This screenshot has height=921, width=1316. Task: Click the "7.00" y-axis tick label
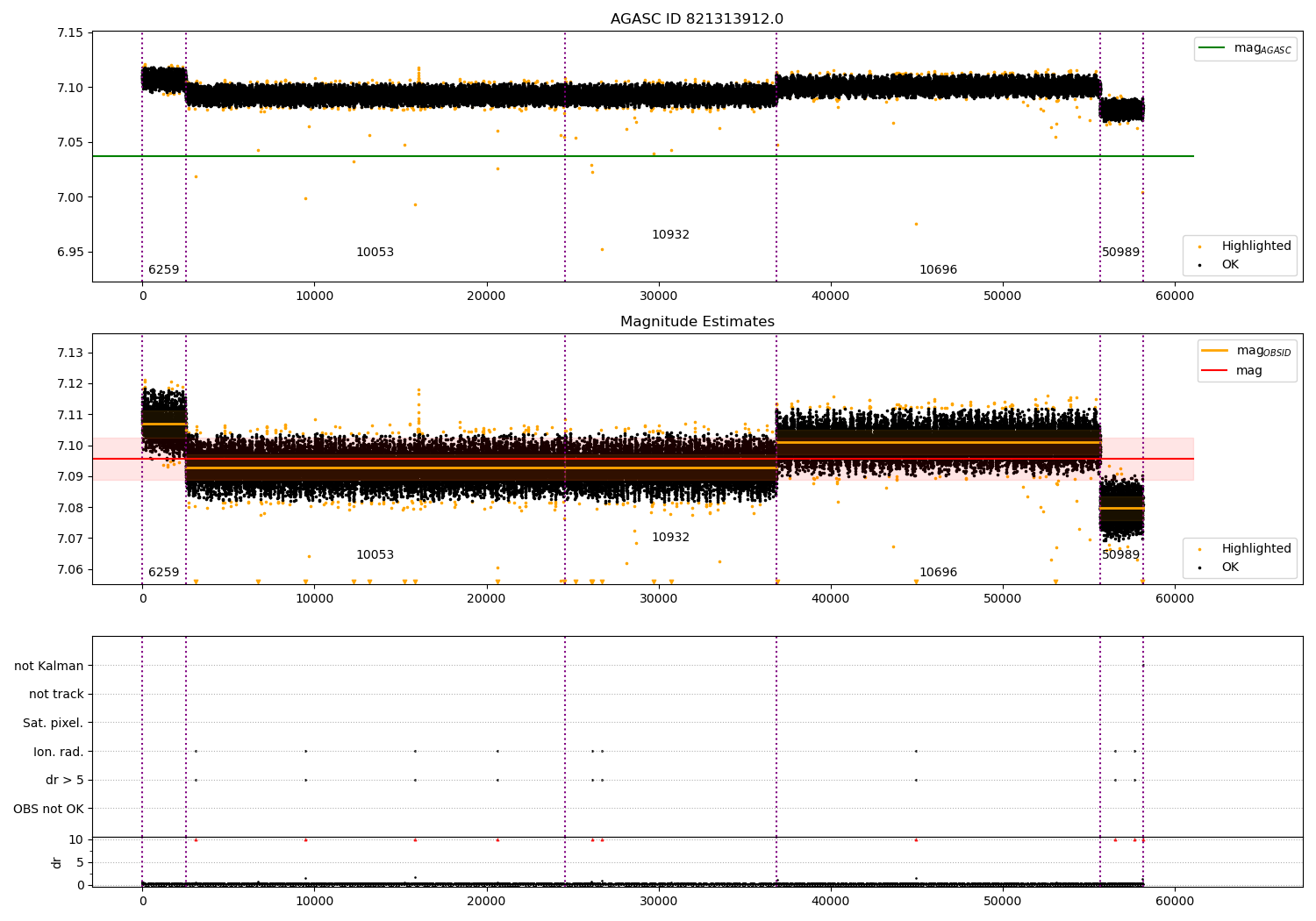[x=69, y=197]
